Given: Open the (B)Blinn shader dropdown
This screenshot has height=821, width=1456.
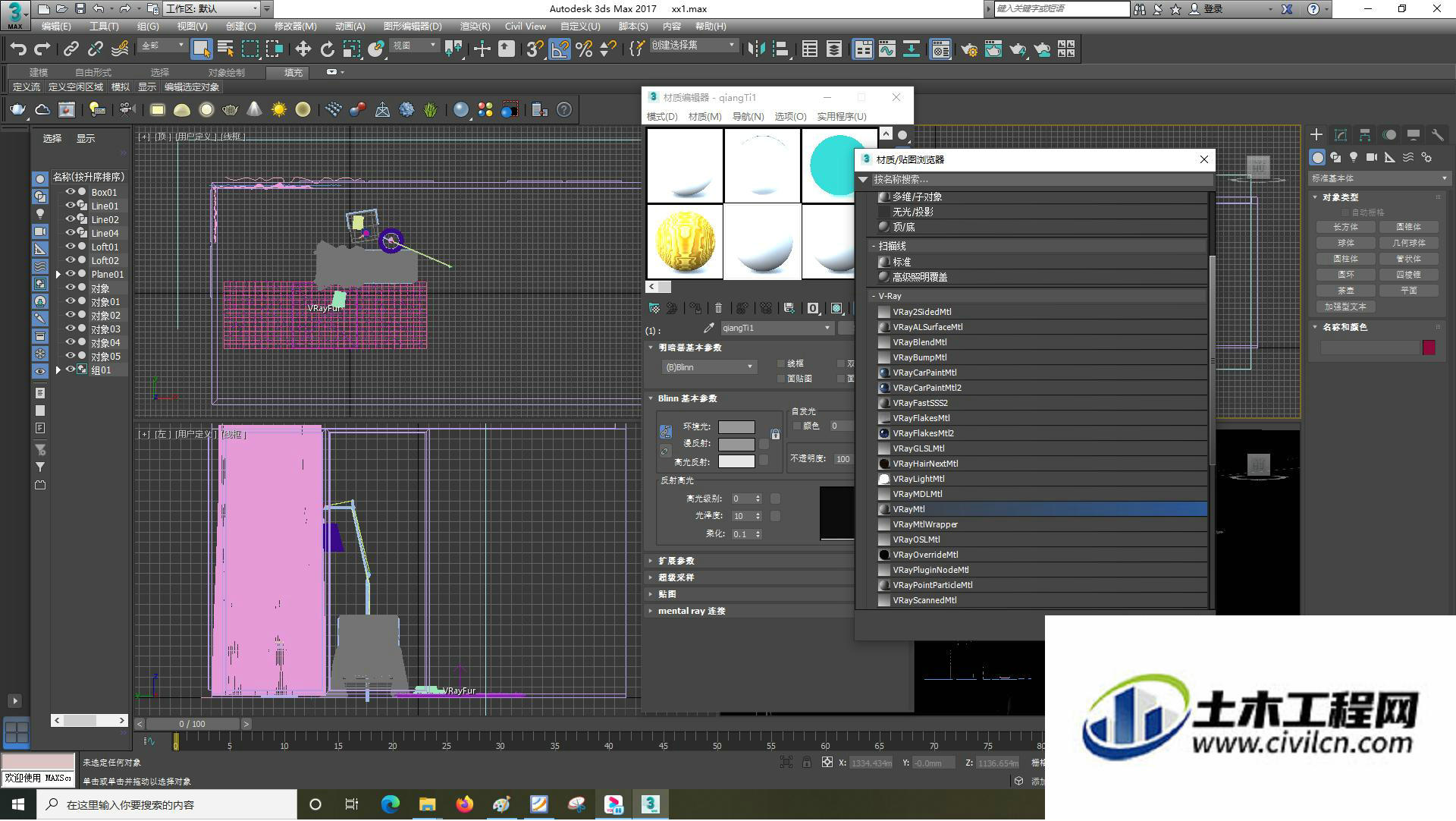Looking at the screenshot, I should tap(708, 367).
